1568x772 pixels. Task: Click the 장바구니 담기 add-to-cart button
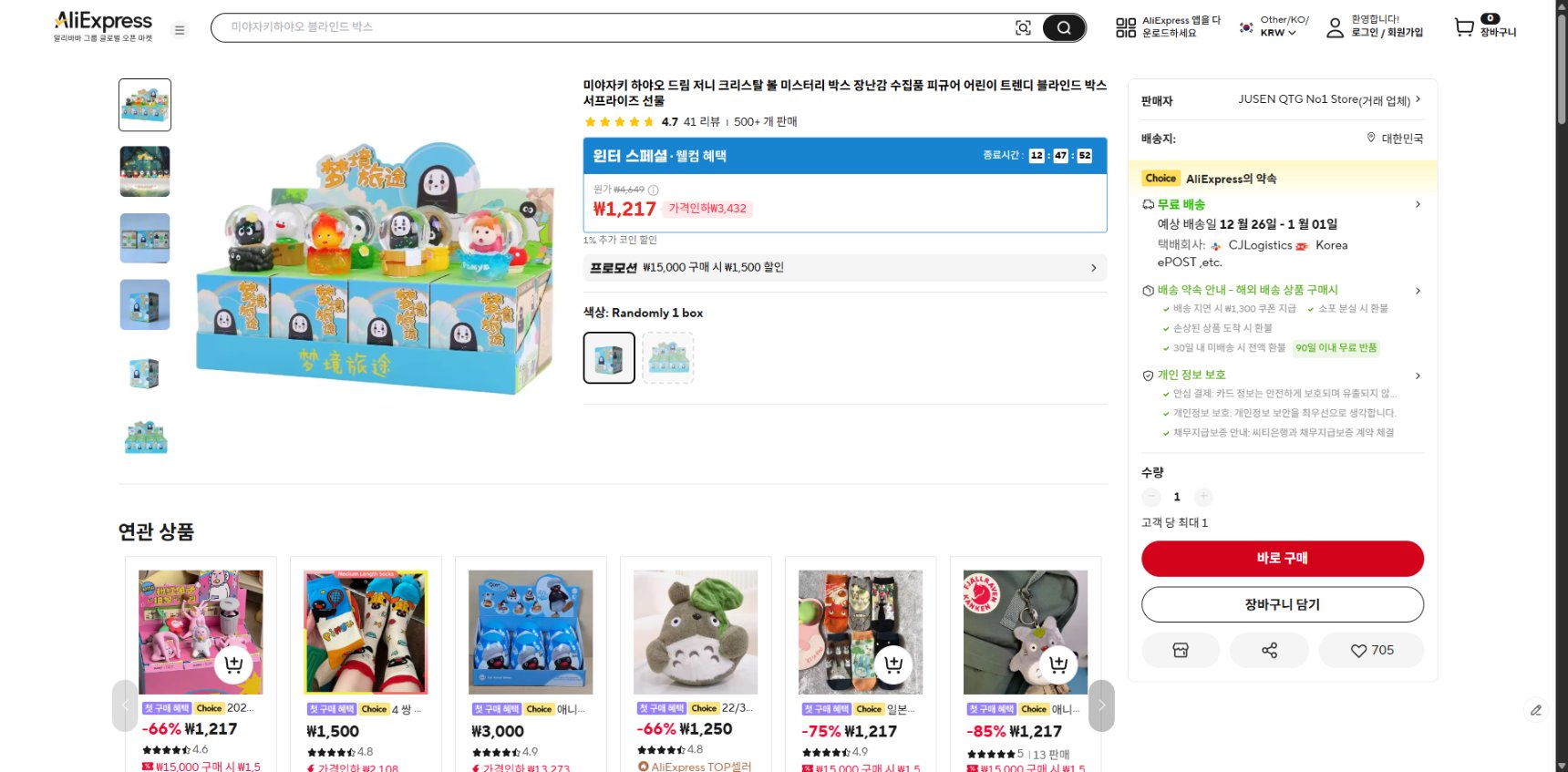[x=1282, y=603]
